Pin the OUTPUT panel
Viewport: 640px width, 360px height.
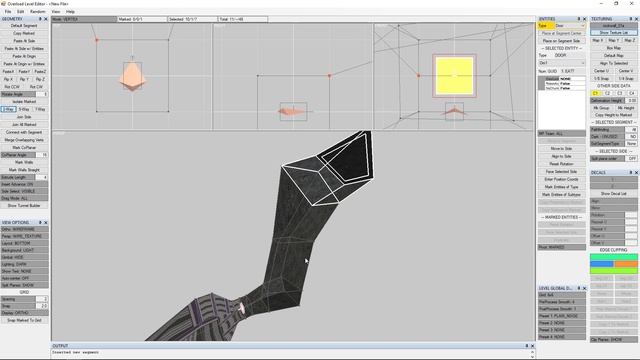point(527,346)
